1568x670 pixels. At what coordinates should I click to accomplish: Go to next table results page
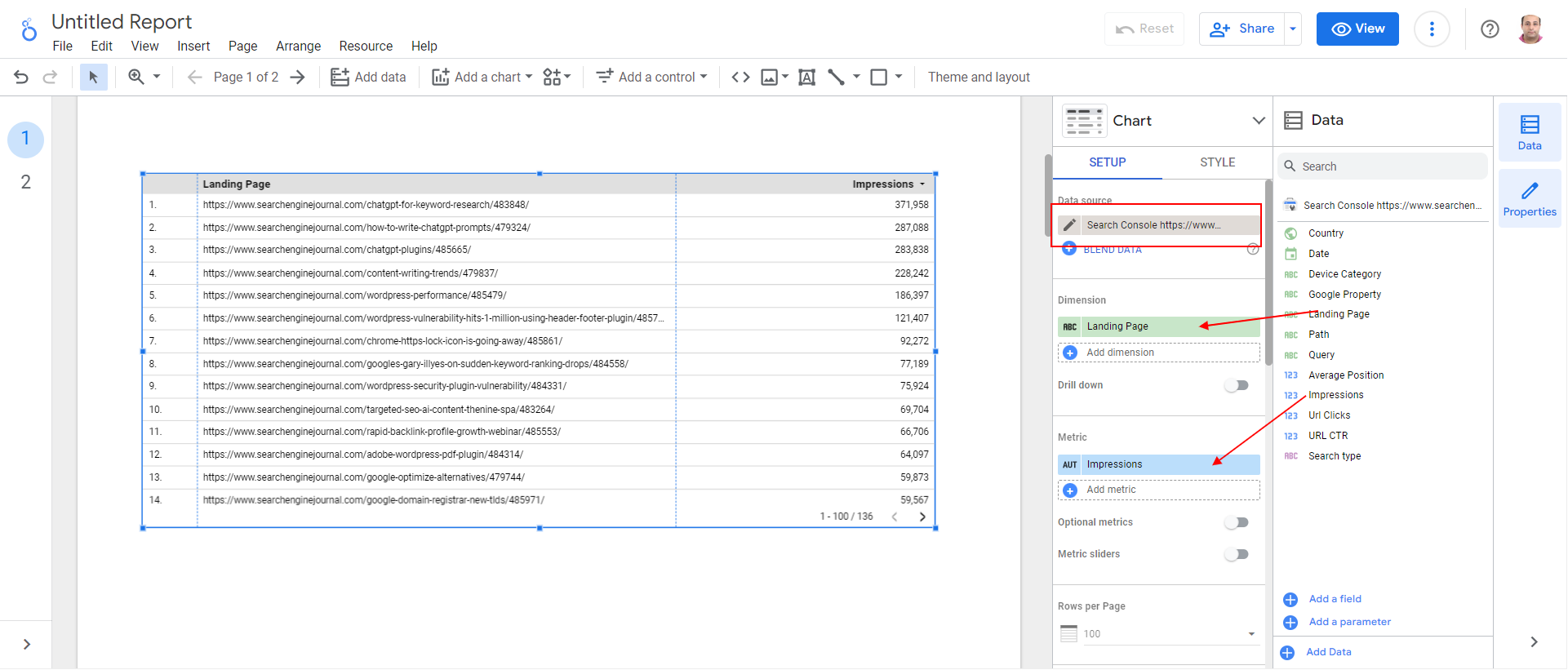(x=922, y=517)
